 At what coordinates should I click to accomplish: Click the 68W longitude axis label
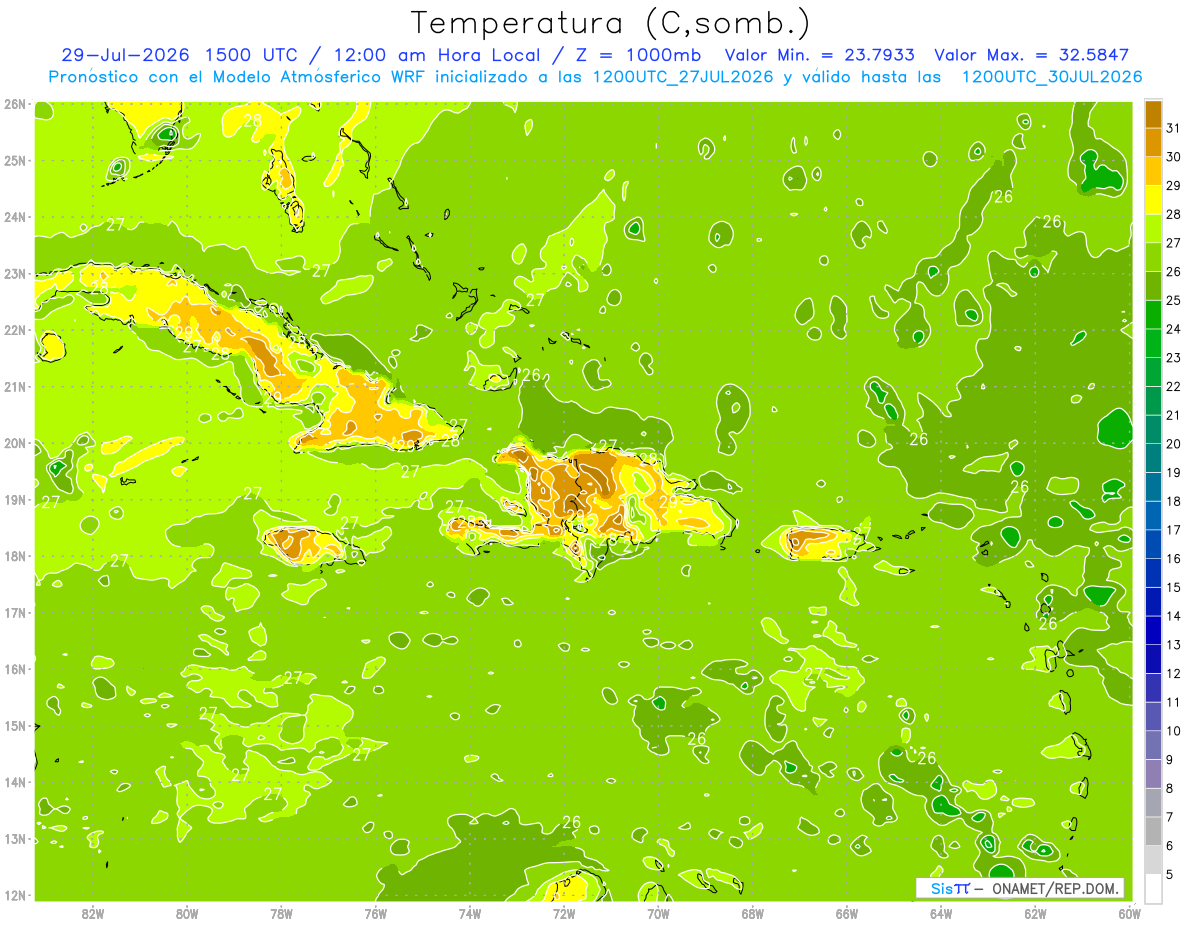pos(753,913)
